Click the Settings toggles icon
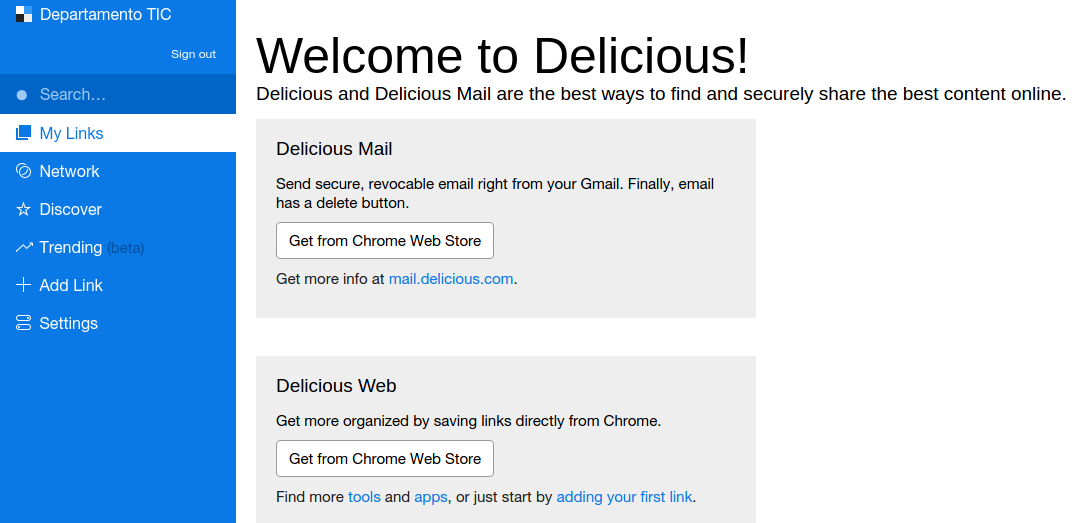 click(x=24, y=323)
